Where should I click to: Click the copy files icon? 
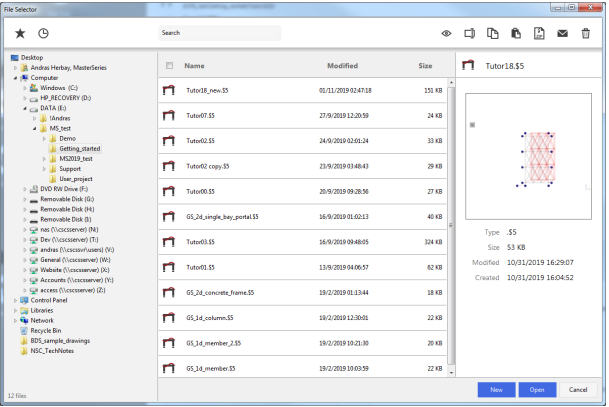click(x=492, y=33)
